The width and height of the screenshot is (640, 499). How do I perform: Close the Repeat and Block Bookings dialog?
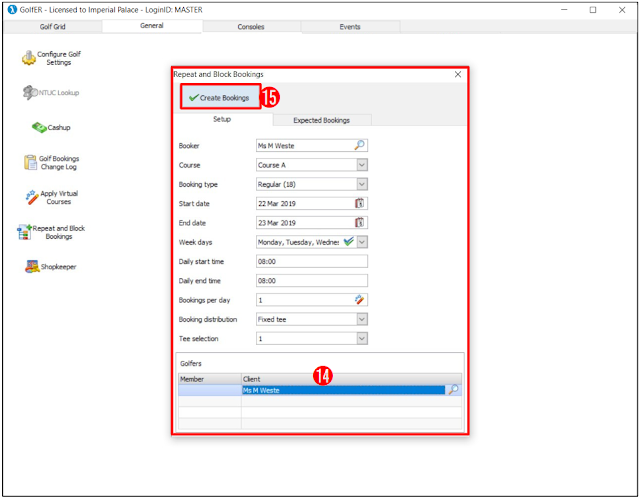(x=458, y=74)
